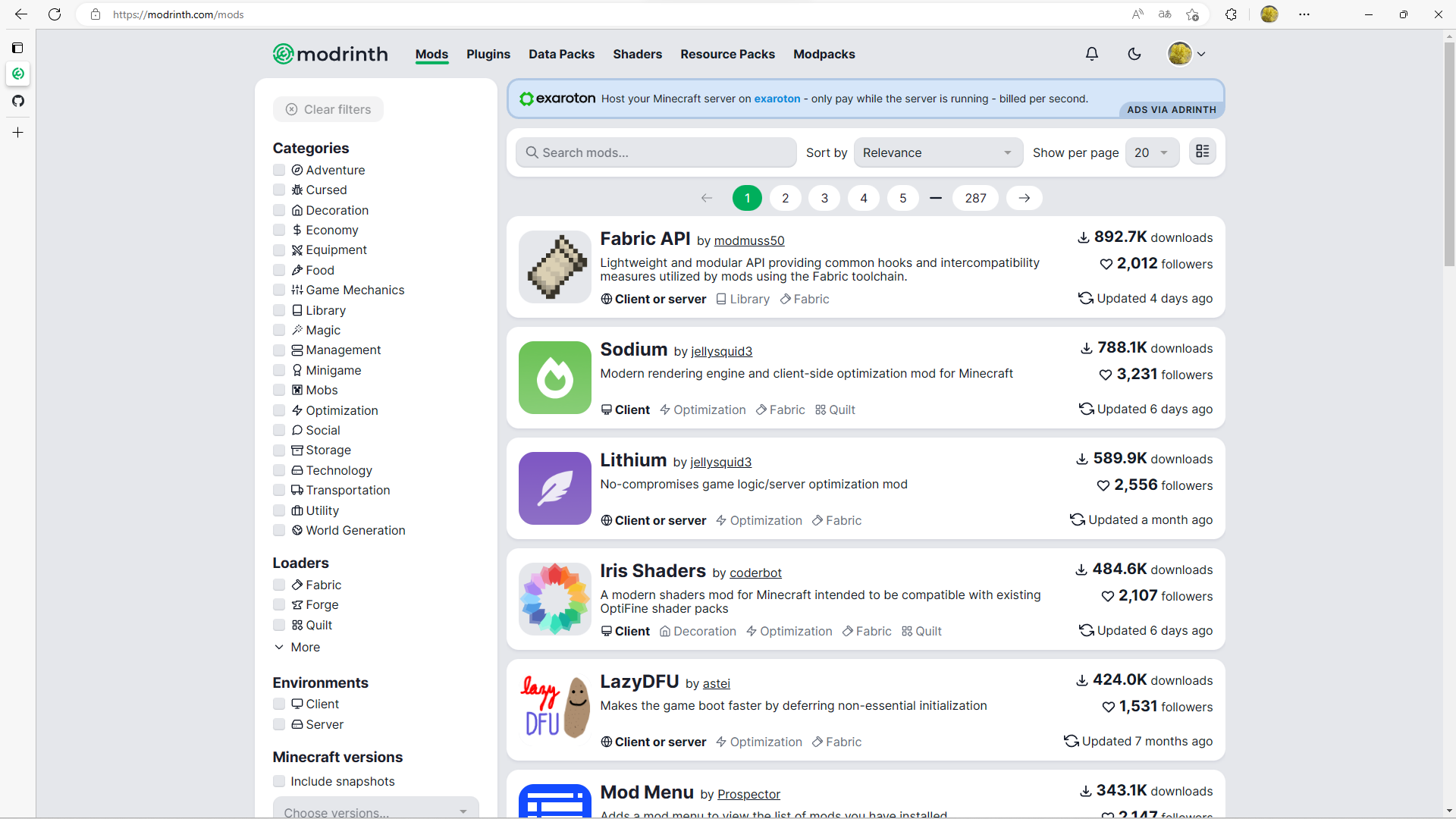This screenshot has width=1456, height=819.
Task: Open the Choose versions dropdown
Action: click(x=376, y=812)
